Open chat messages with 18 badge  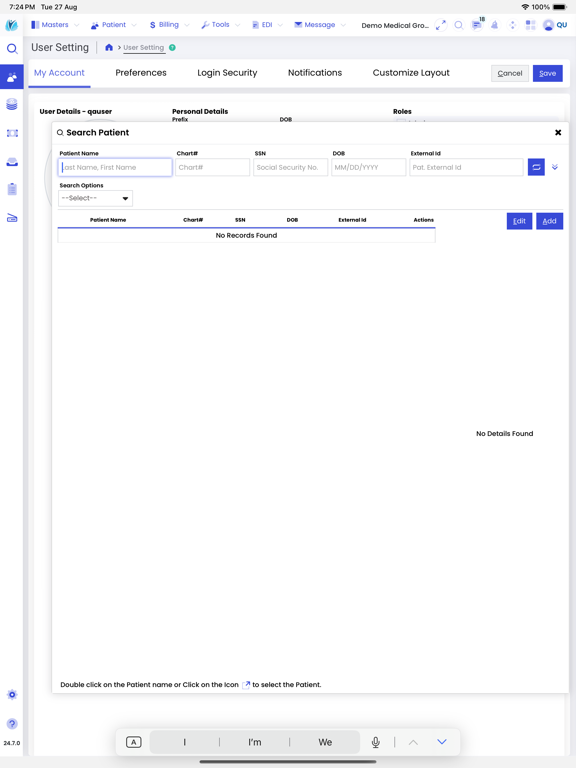click(477, 24)
